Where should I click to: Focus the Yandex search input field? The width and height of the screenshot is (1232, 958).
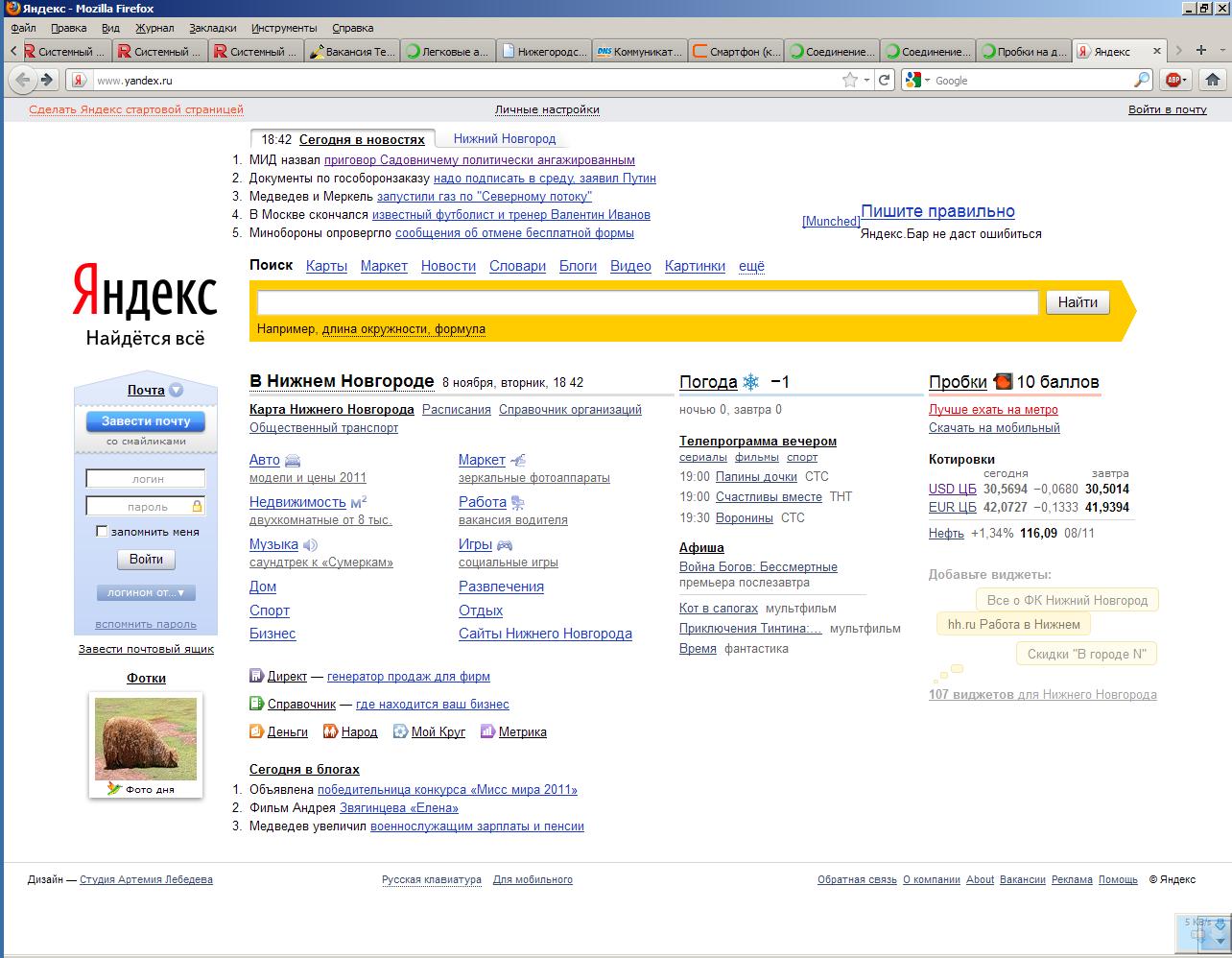click(x=648, y=302)
